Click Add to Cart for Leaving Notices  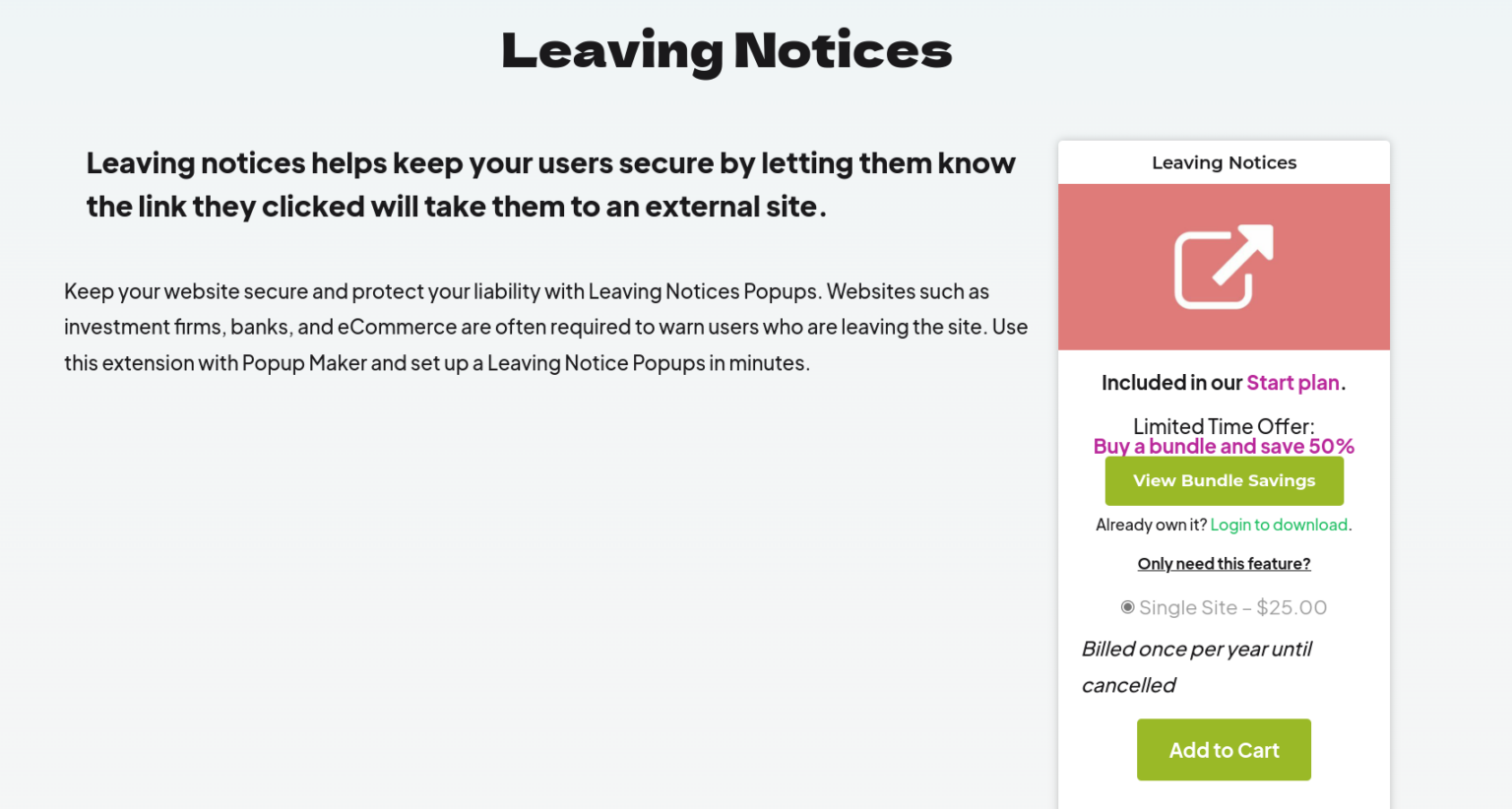[1224, 749]
